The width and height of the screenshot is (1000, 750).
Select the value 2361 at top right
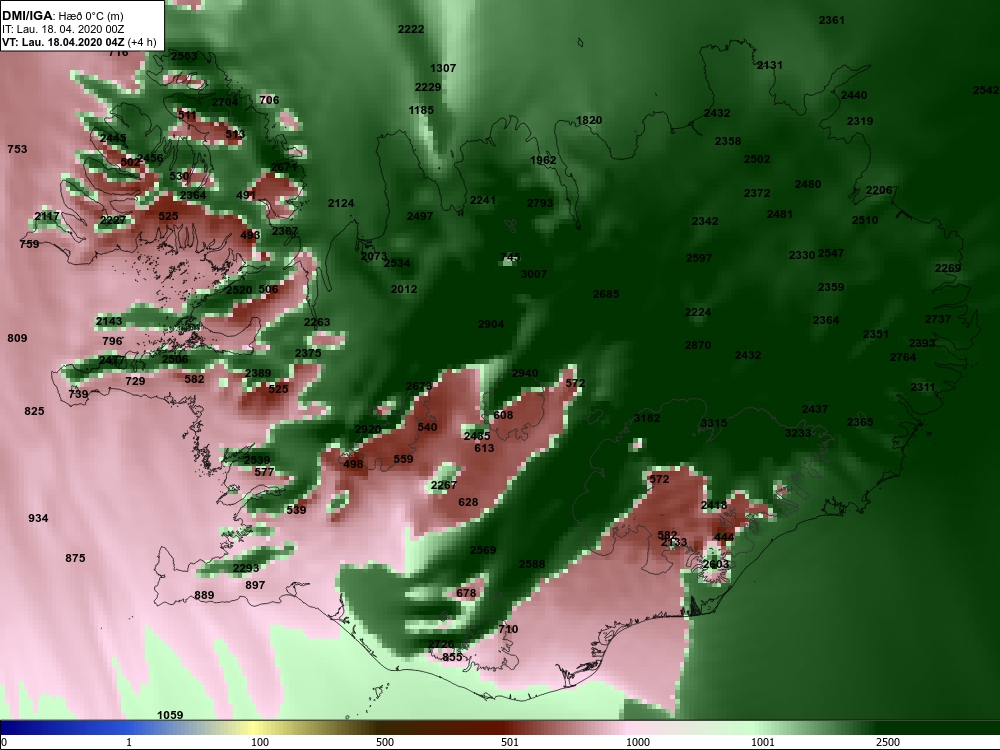(832, 20)
